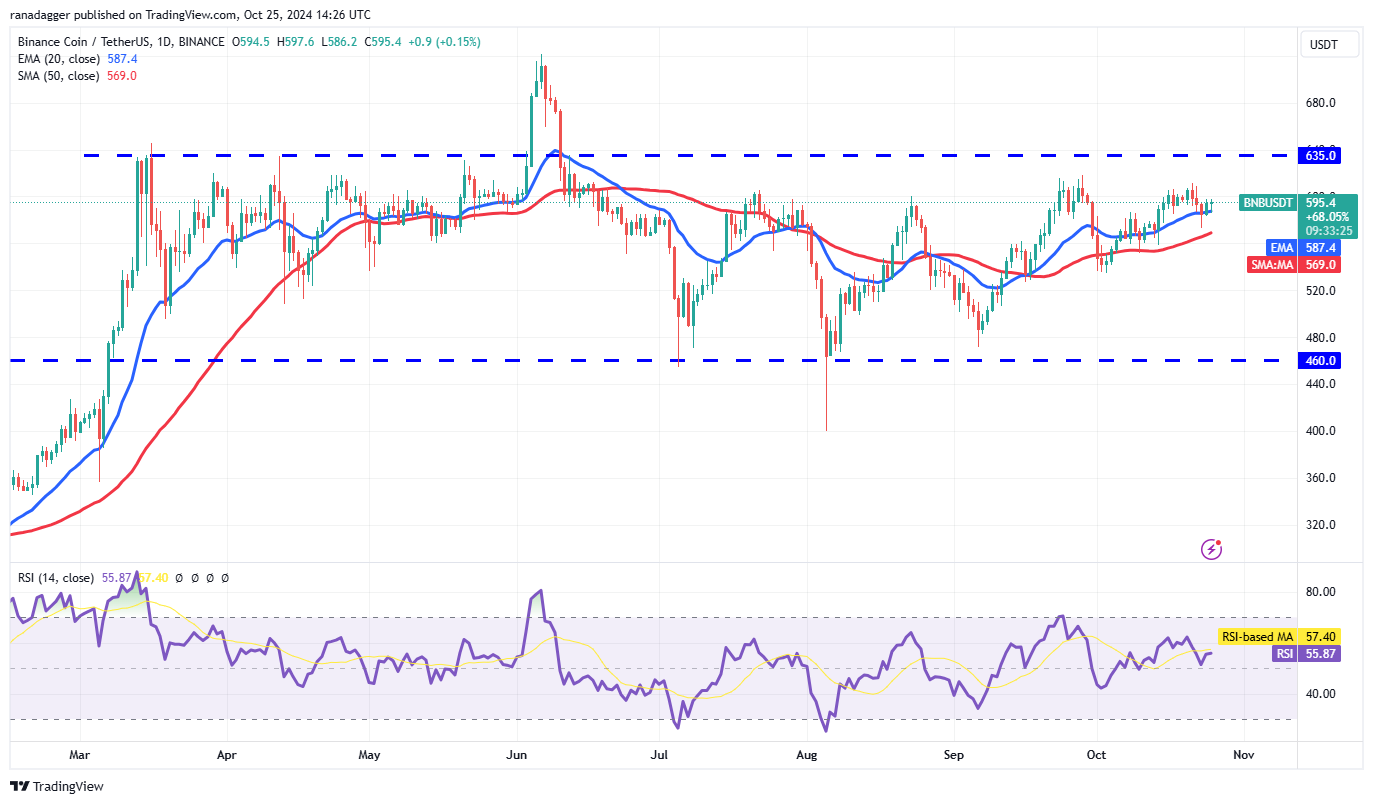1373x804 pixels.
Task: Click the 320.0 price axis label
Action: click(x=1320, y=525)
